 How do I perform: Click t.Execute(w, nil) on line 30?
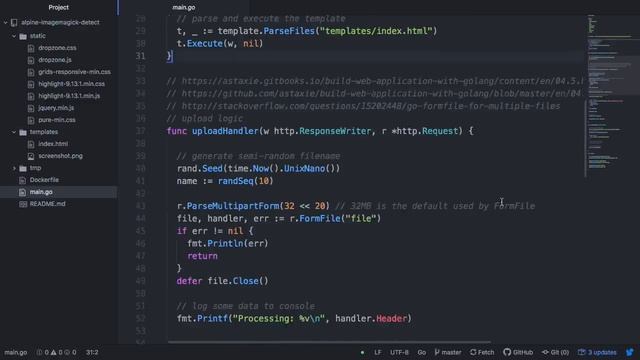coord(220,43)
